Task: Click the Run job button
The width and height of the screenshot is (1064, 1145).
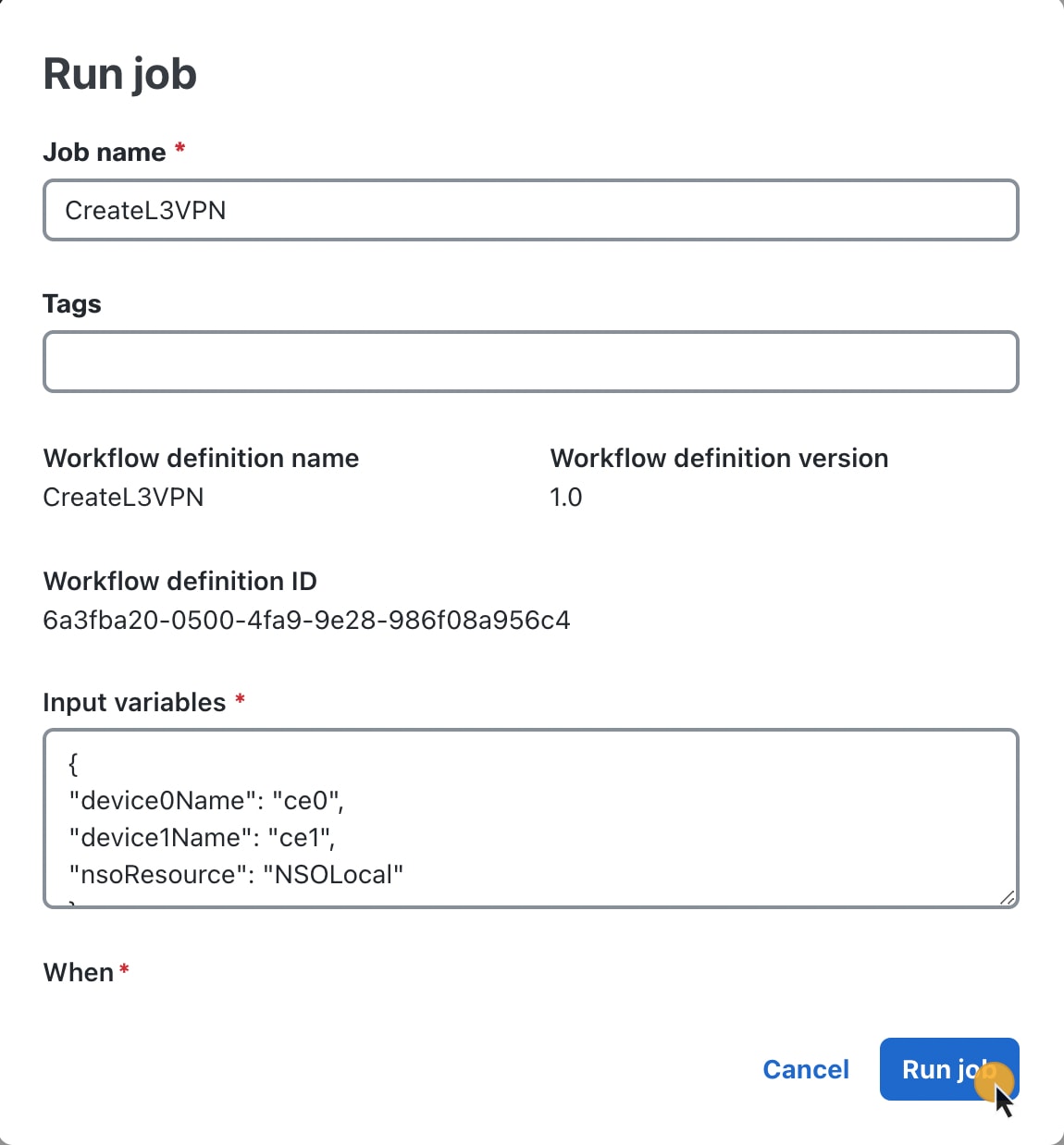Action: (x=948, y=1069)
